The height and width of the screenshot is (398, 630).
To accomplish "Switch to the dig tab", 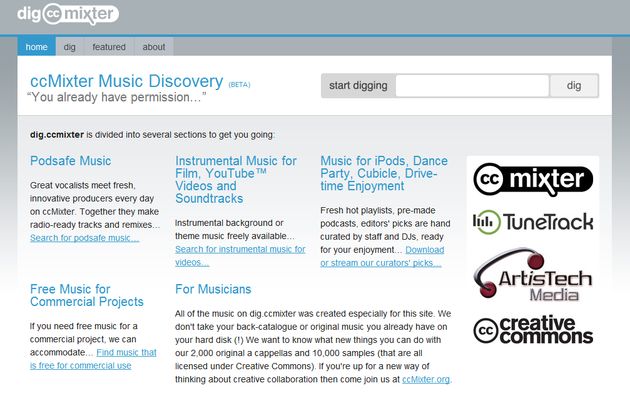I will [x=70, y=47].
